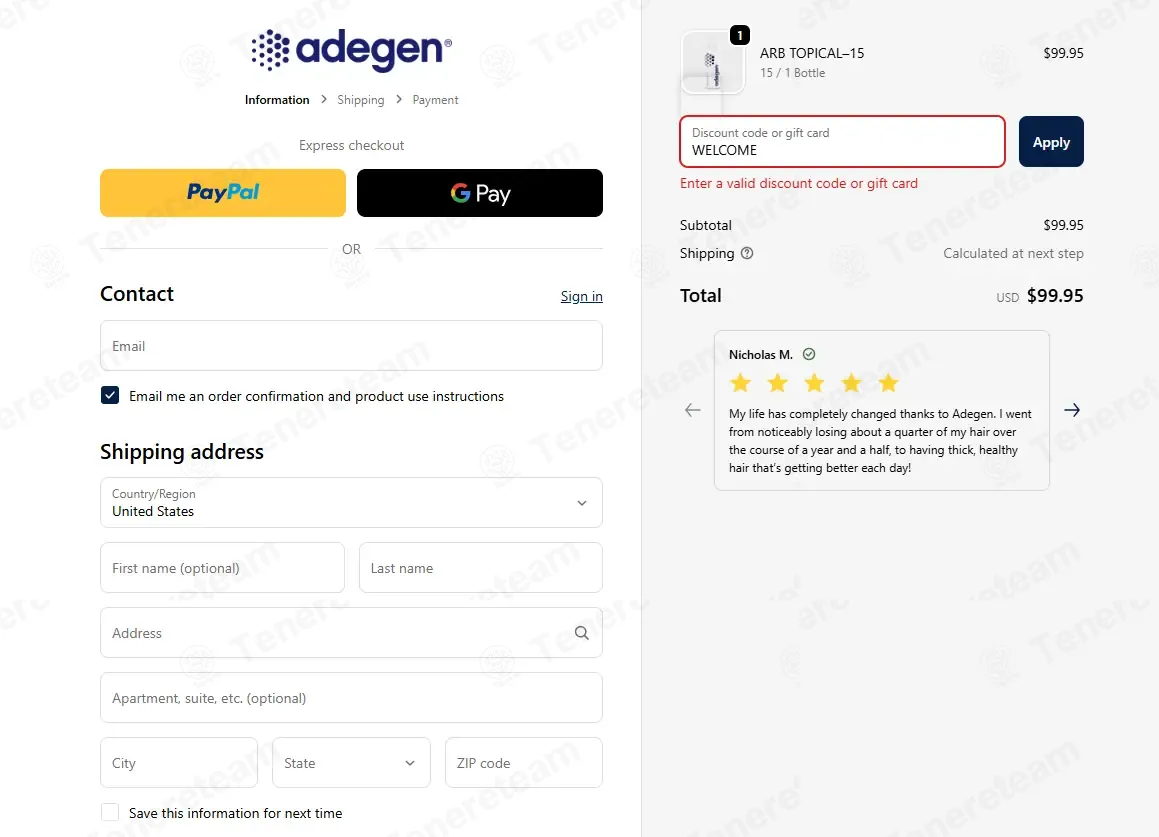1159x837 pixels.
Task: Click the shipping help question mark icon
Action: pyautogui.click(x=747, y=253)
